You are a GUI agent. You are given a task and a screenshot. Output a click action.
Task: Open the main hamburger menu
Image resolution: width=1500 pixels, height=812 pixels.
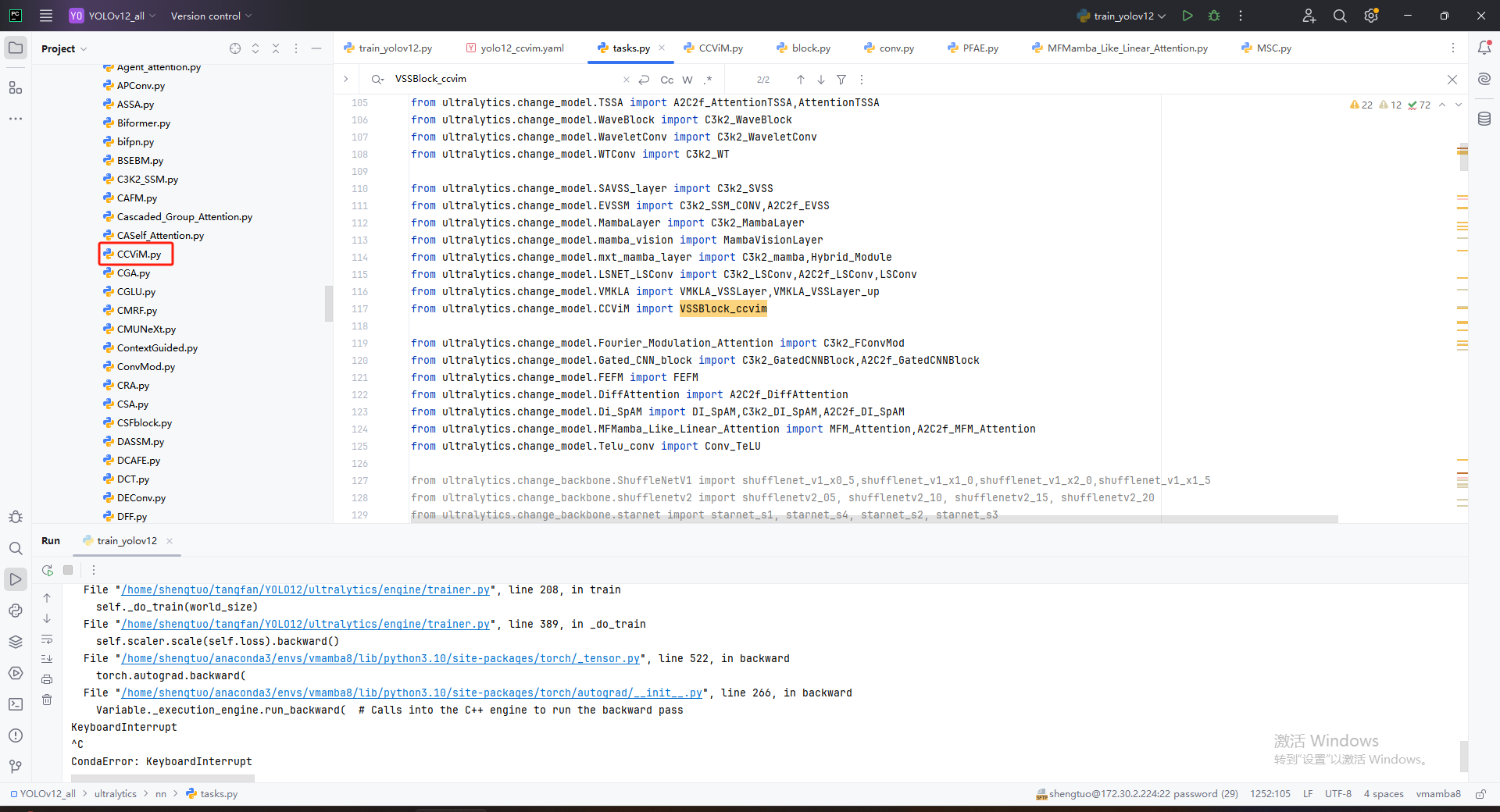click(x=46, y=16)
